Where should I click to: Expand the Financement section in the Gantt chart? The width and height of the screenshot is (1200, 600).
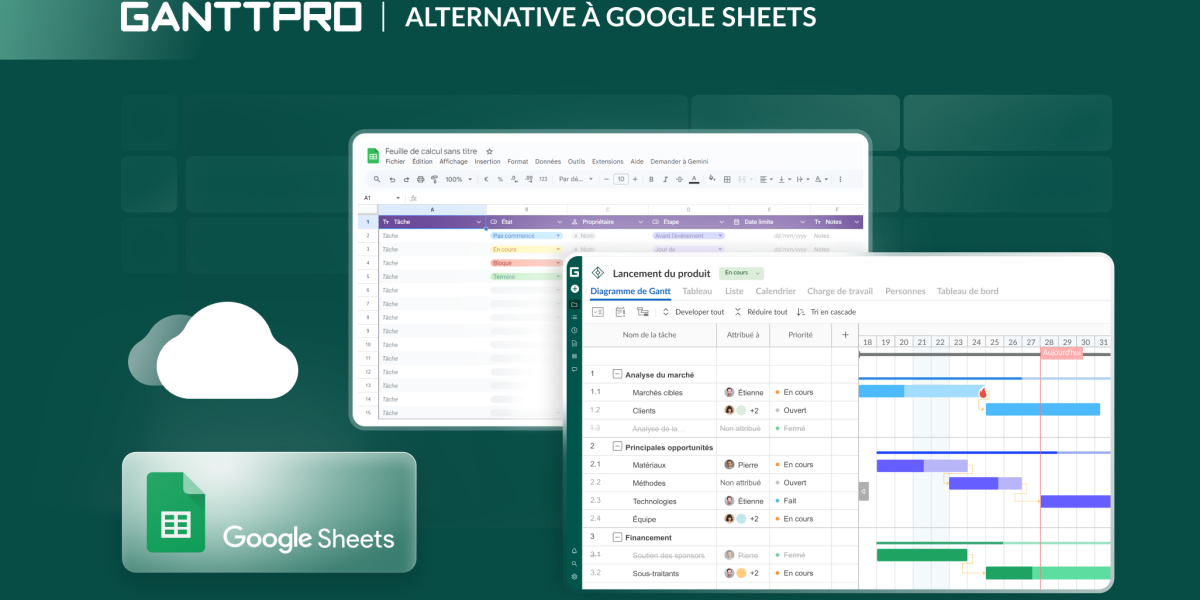pyautogui.click(x=617, y=537)
